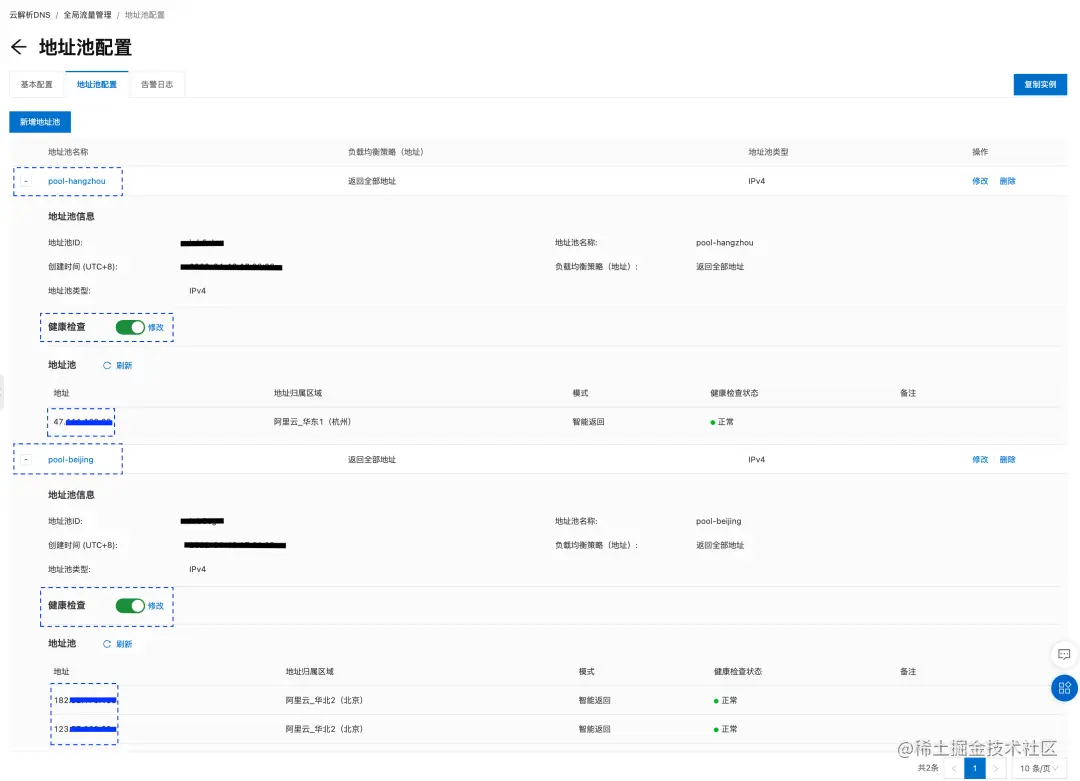Open the blue grid floating menu icon
The image size is (1080, 781).
click(1064, 687)
